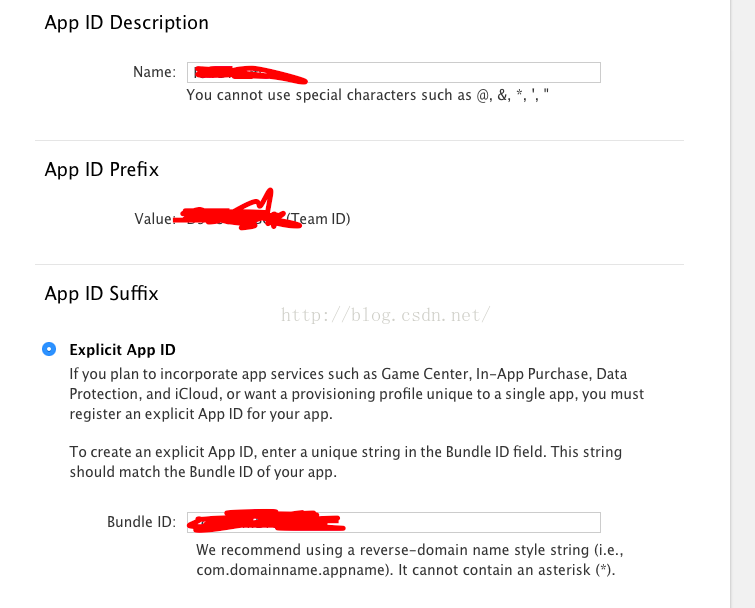Click into the Name text field
The height and width of the screenshot is (608, 755).
(450, 72)
